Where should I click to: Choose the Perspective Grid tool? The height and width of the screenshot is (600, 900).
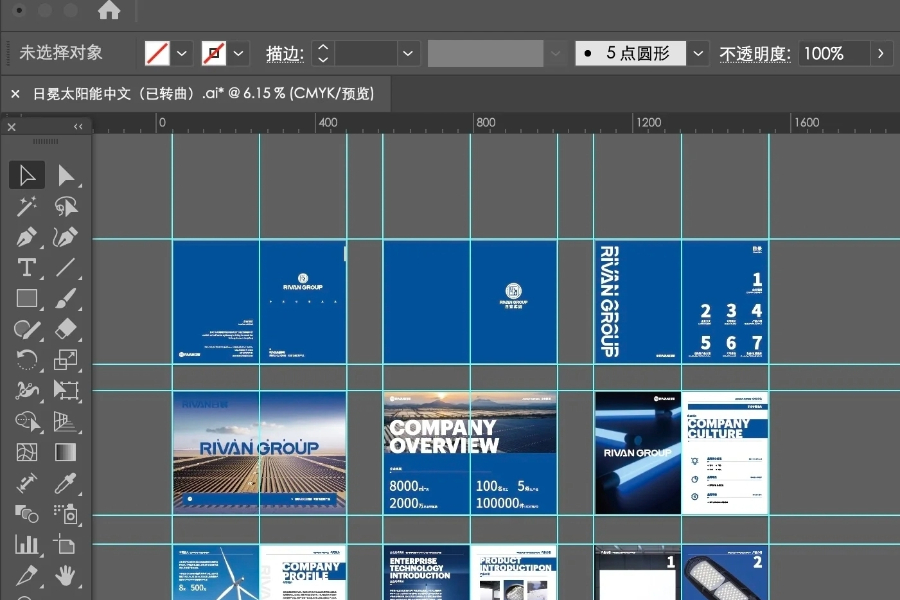pyautogui.click(x=65, y=422)
